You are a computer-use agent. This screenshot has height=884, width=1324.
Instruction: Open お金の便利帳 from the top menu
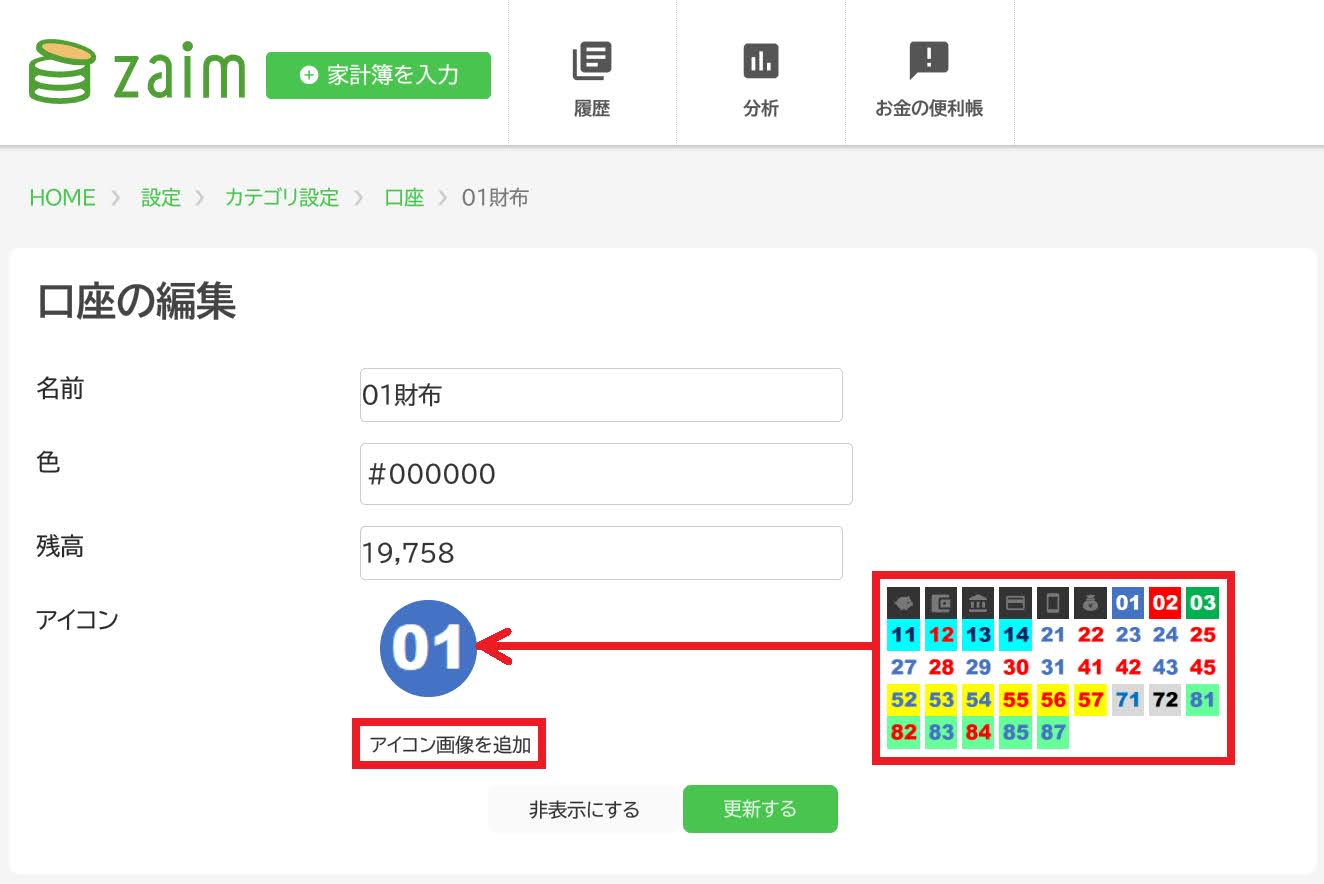click(929, 80)
